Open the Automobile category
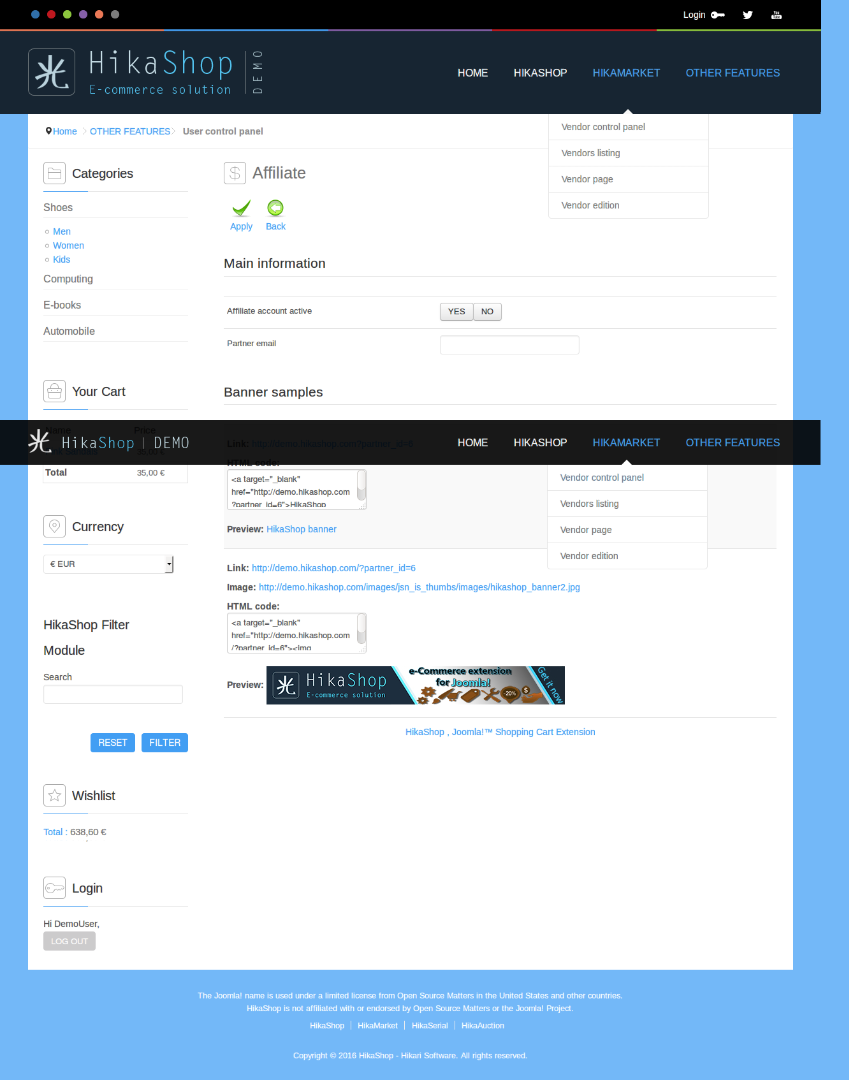 coord(69,331)
